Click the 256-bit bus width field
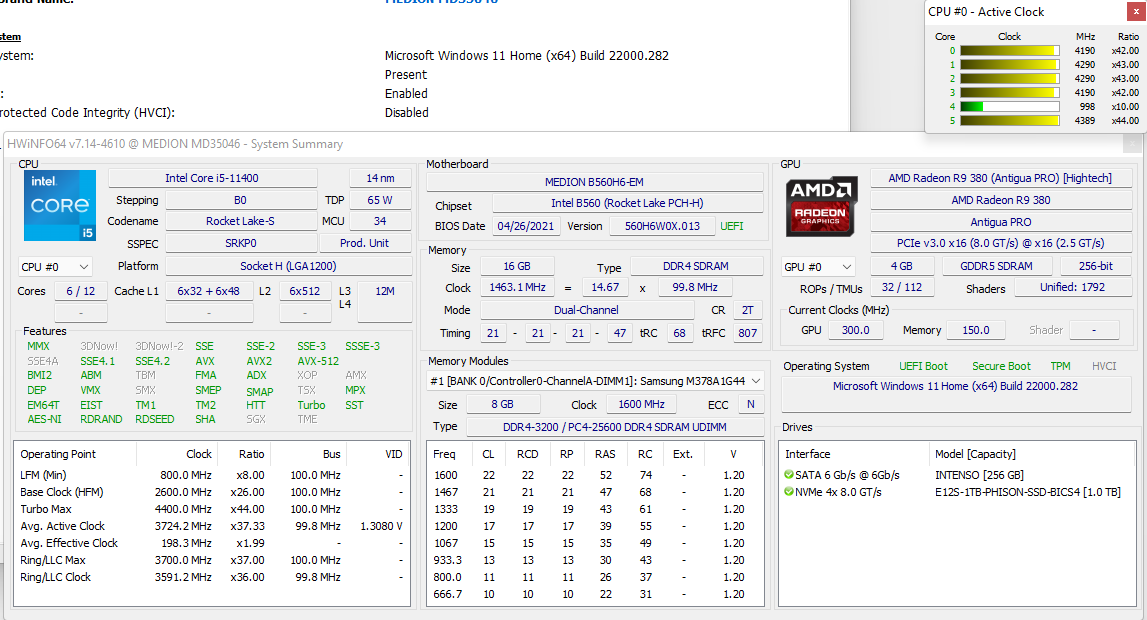1147x620 pixels. [1095, 266]
